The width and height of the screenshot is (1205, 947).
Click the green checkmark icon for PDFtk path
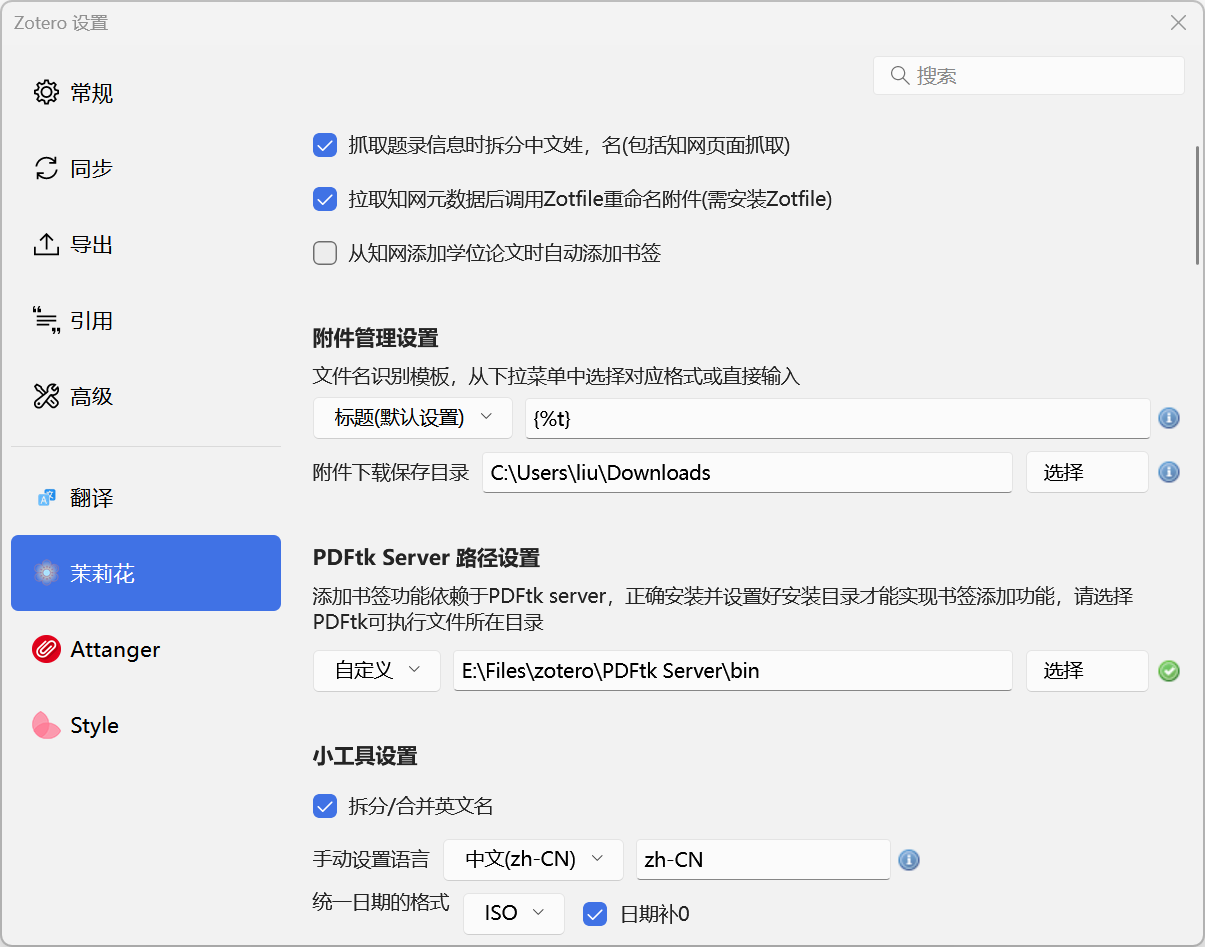tap(1168, 671)
